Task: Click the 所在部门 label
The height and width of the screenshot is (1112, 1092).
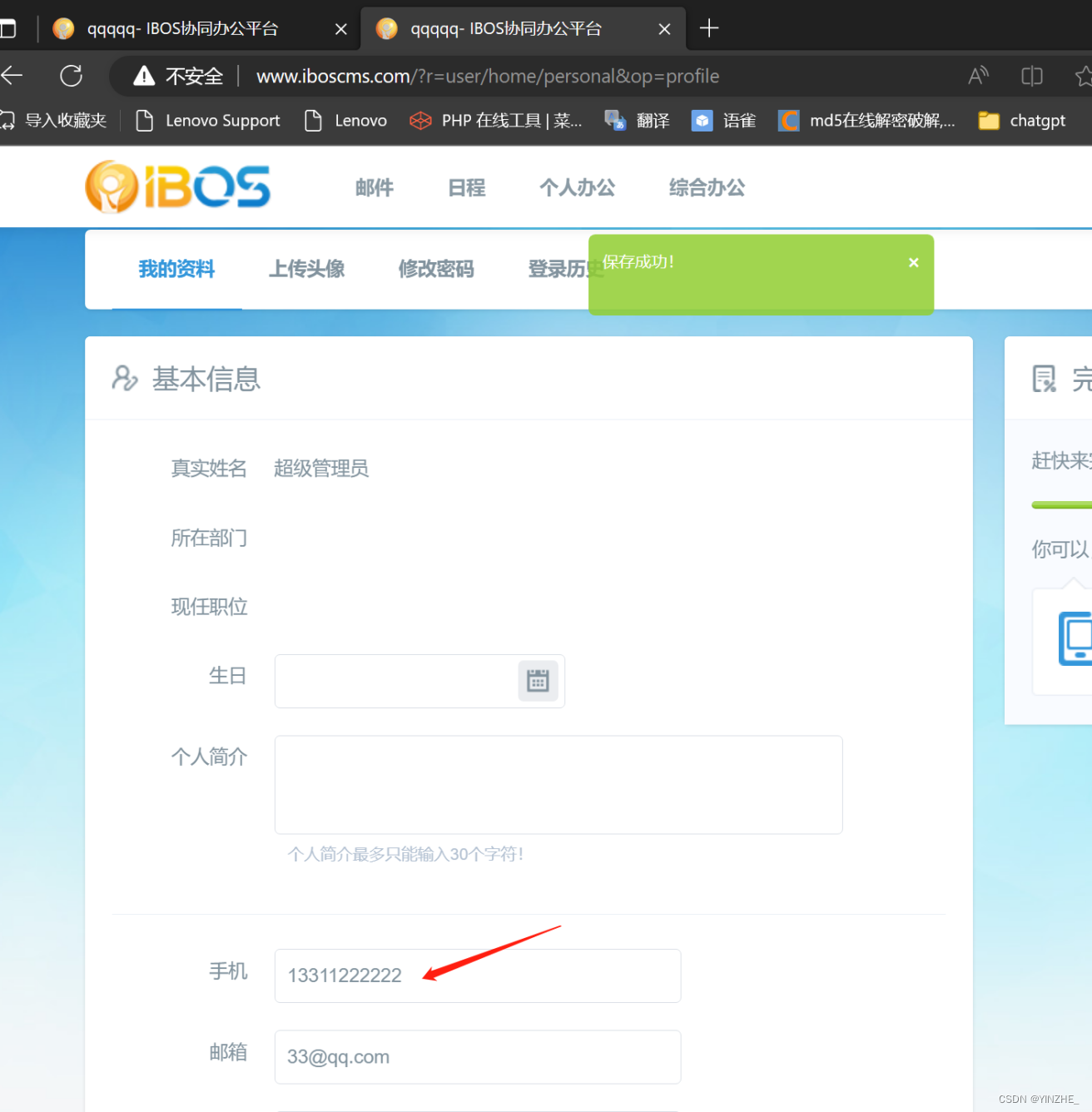Action: pyautogui.click(x=209, y=538)
